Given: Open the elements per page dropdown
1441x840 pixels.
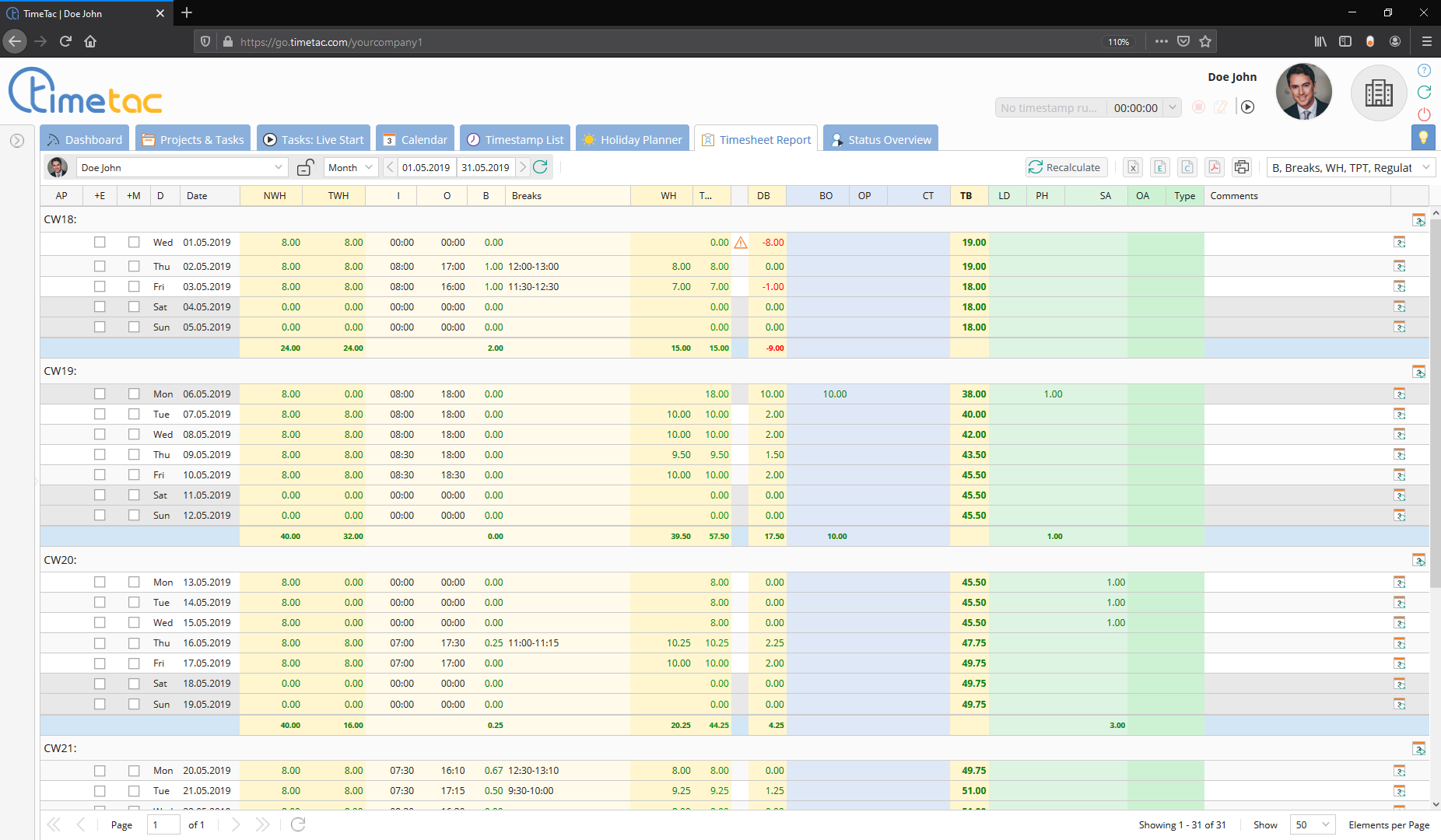Looking at the screenshot, I should click(x=1313, y=824).
